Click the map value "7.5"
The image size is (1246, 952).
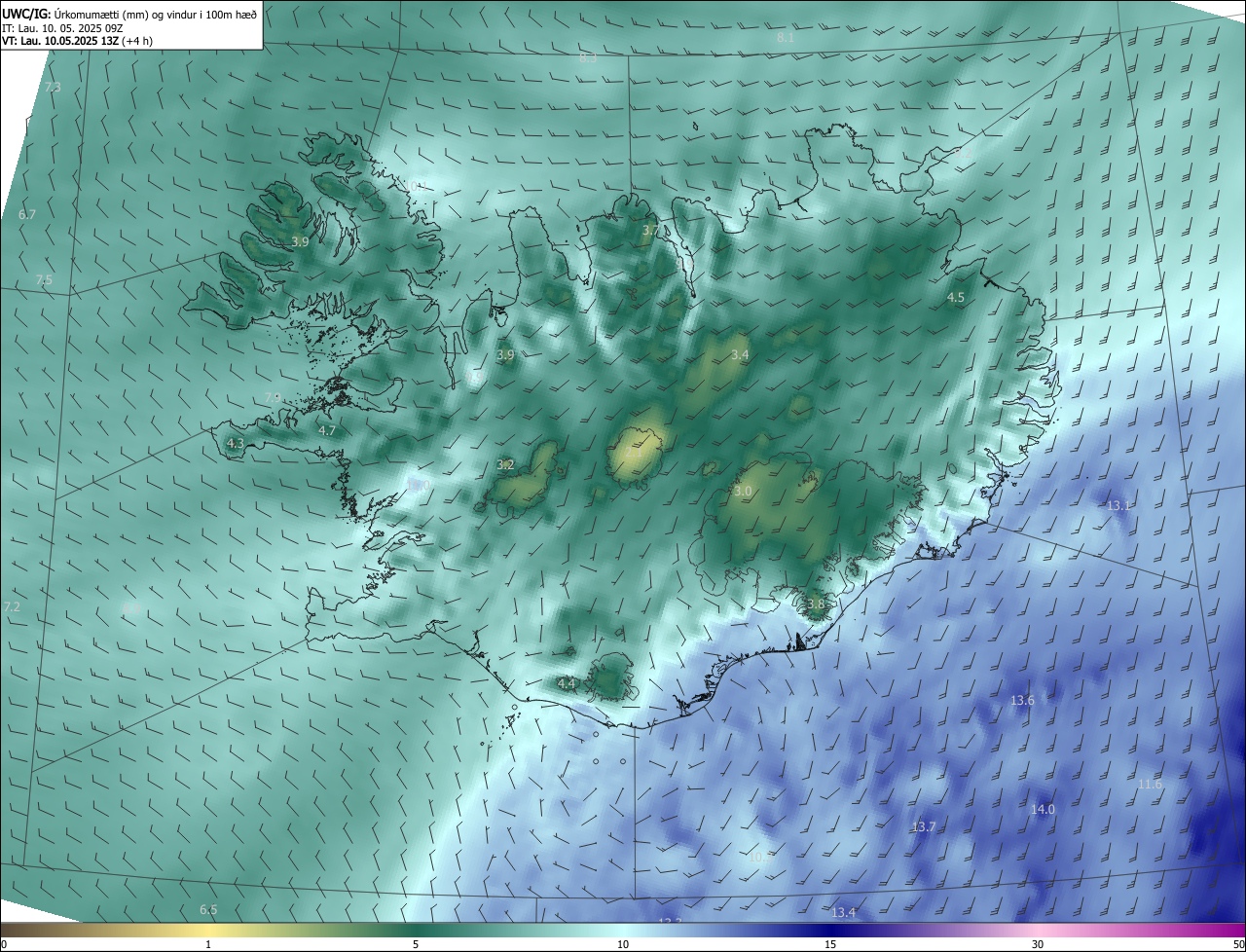[x=44, y=280]
